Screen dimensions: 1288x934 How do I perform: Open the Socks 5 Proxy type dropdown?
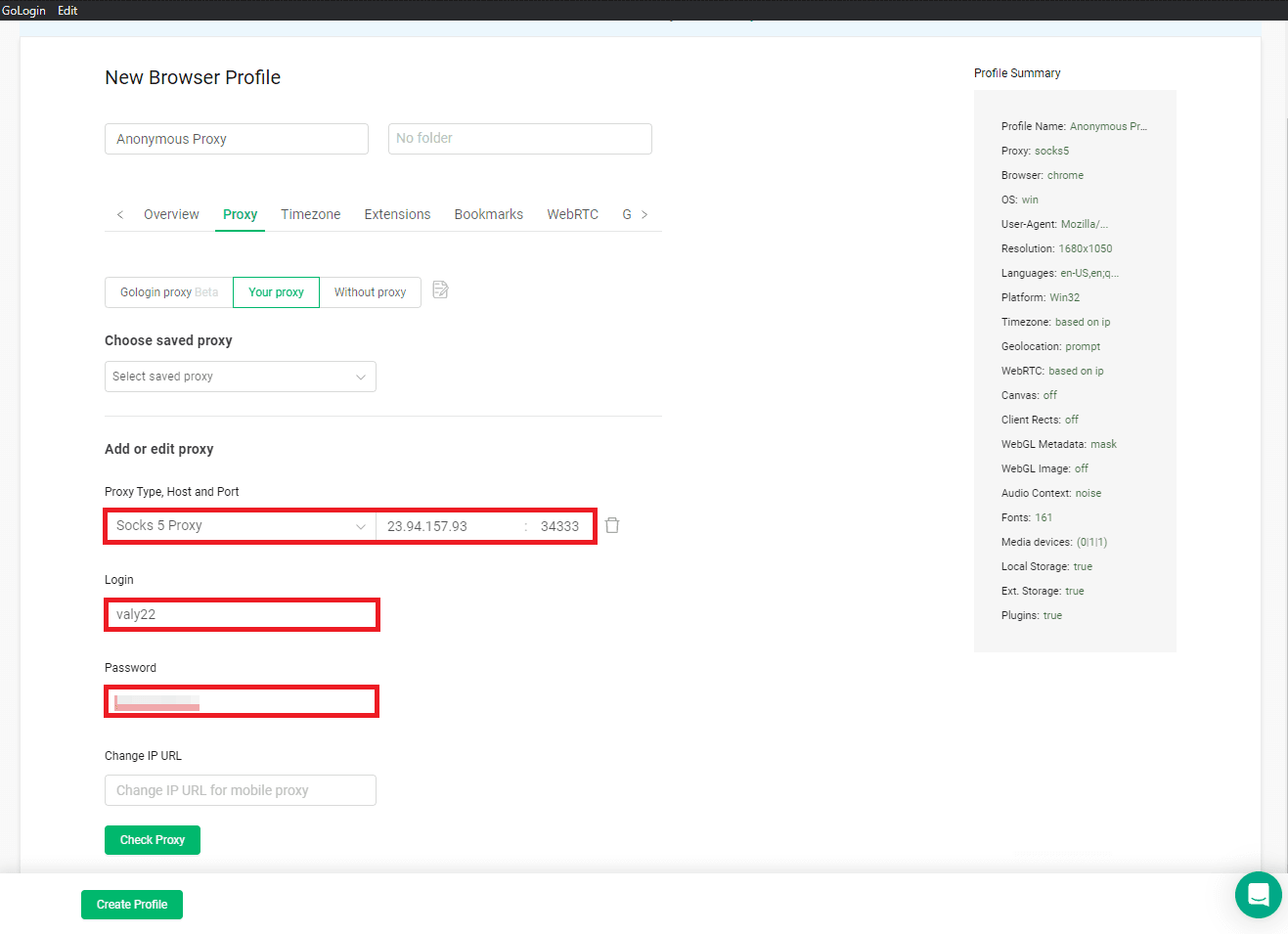(240, 525)
